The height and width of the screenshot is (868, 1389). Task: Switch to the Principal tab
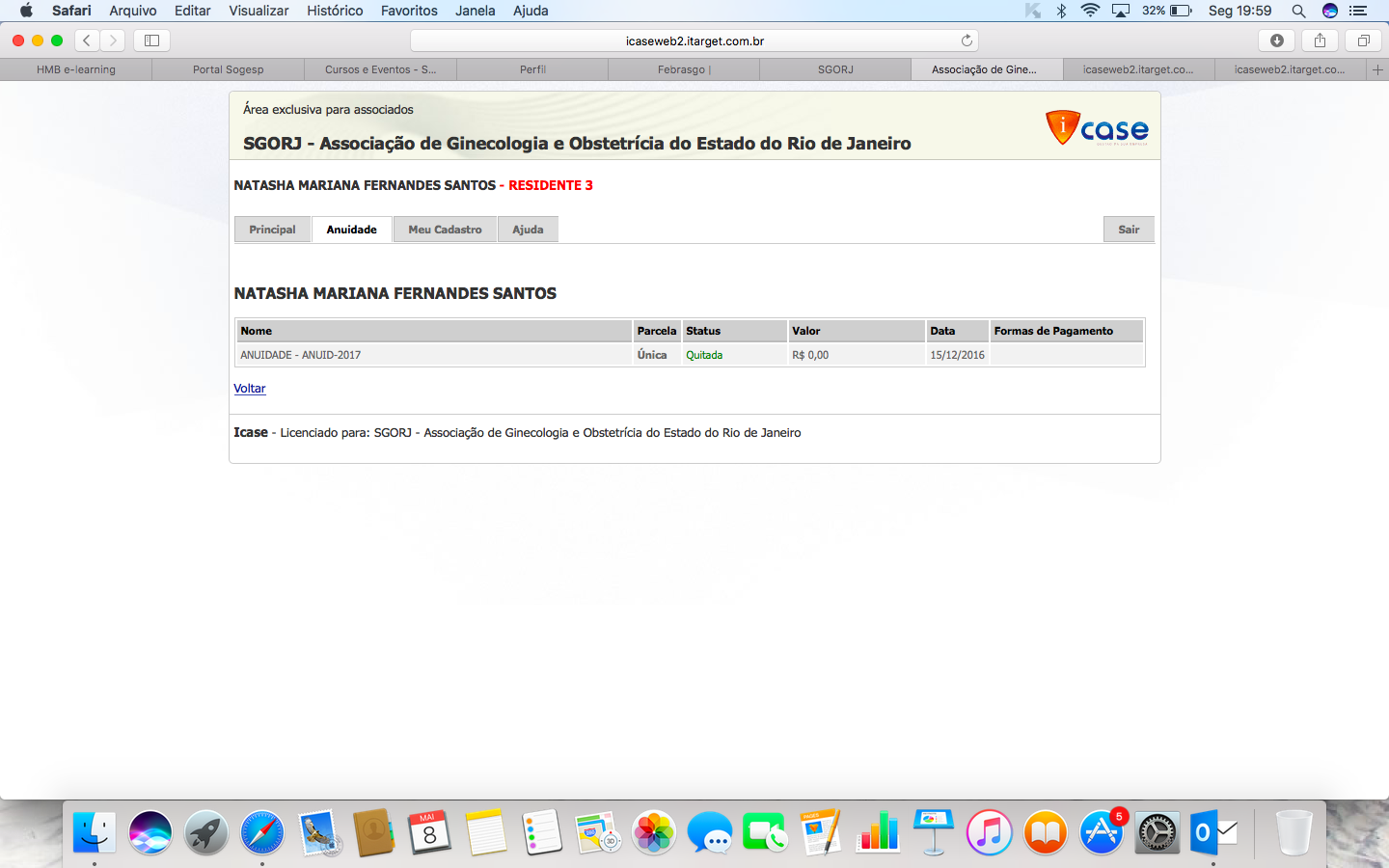tap(272, 230)
